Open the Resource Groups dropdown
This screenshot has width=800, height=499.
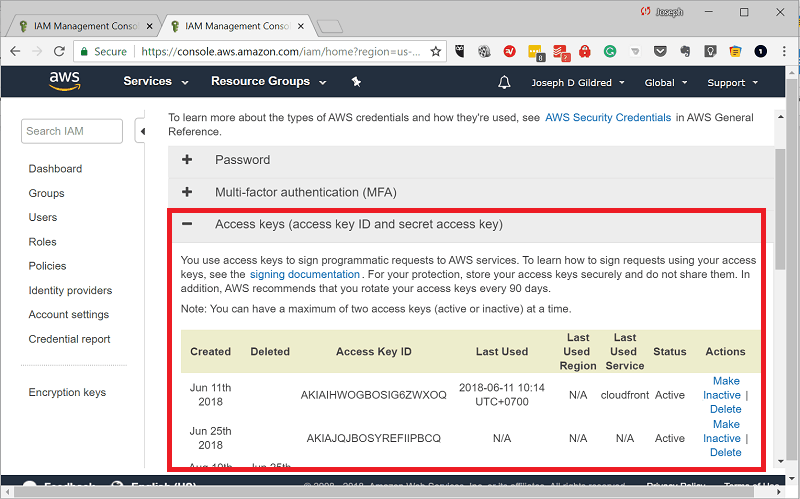(268, 82)
